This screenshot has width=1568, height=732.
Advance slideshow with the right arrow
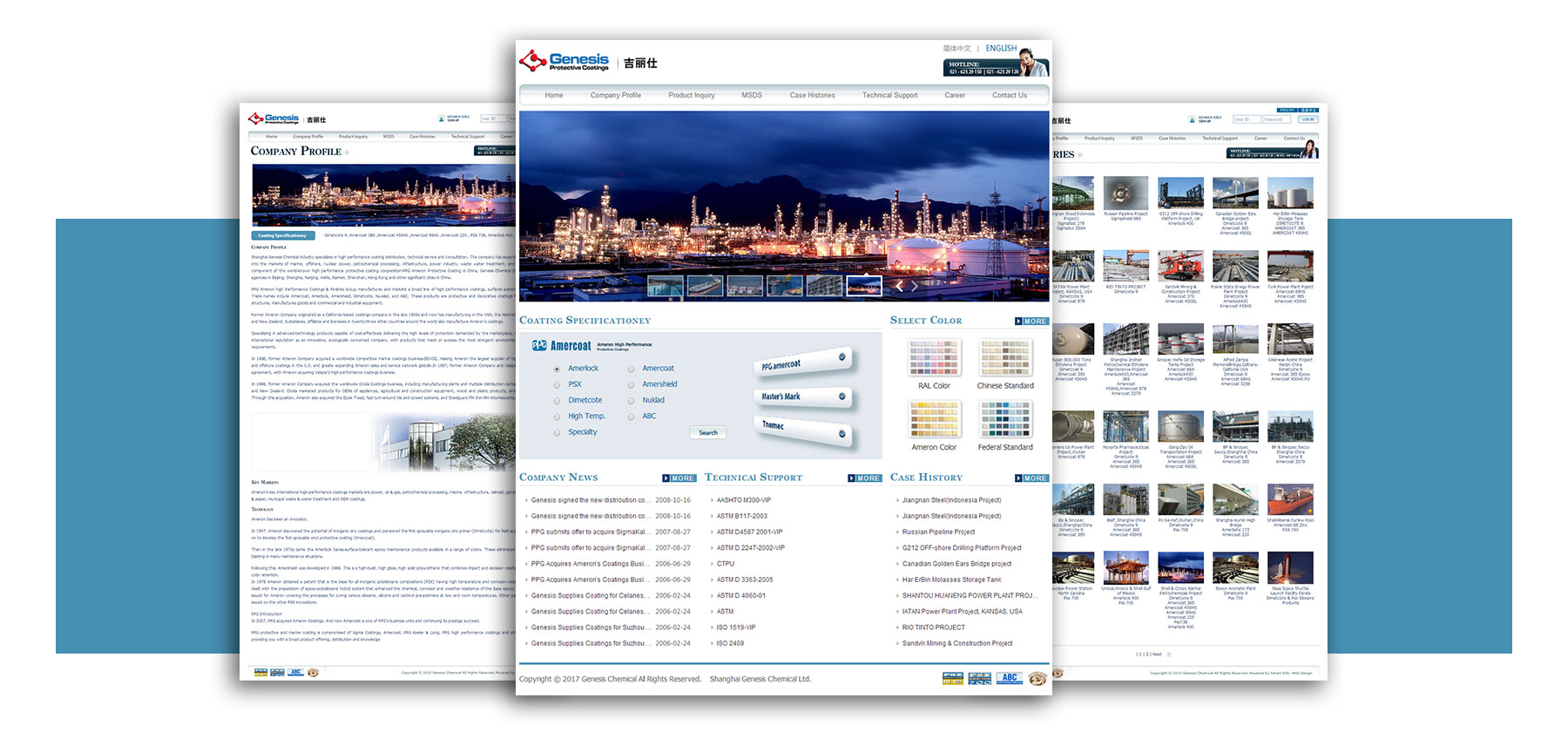click(x=915, y=285)
